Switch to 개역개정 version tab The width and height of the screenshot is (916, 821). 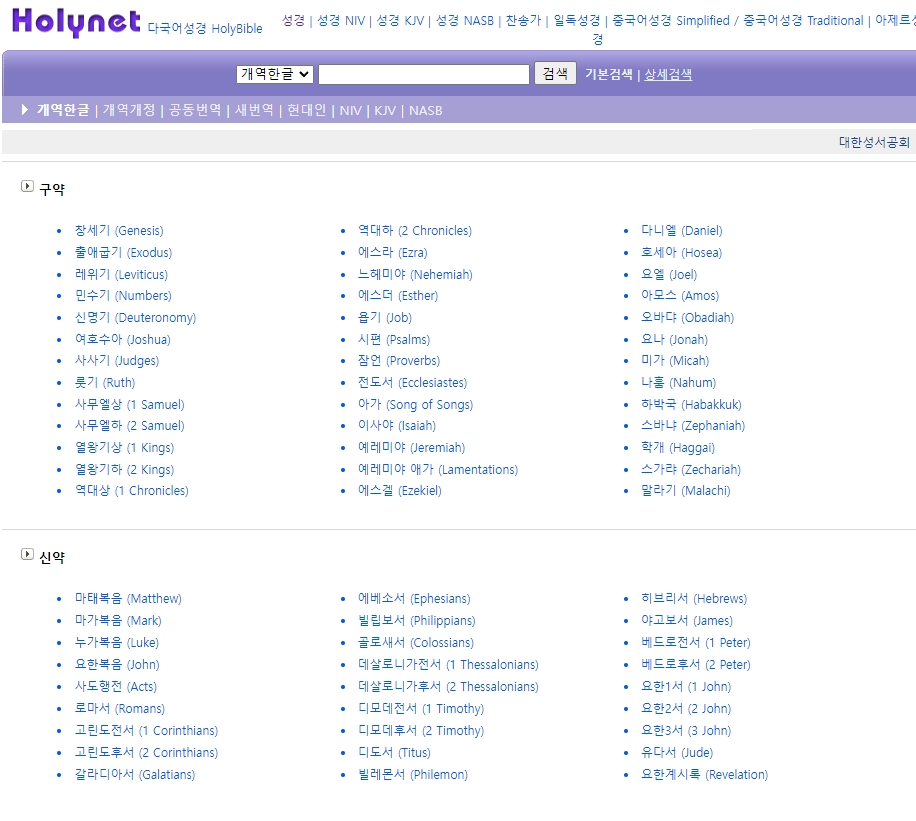pos(129,110)
